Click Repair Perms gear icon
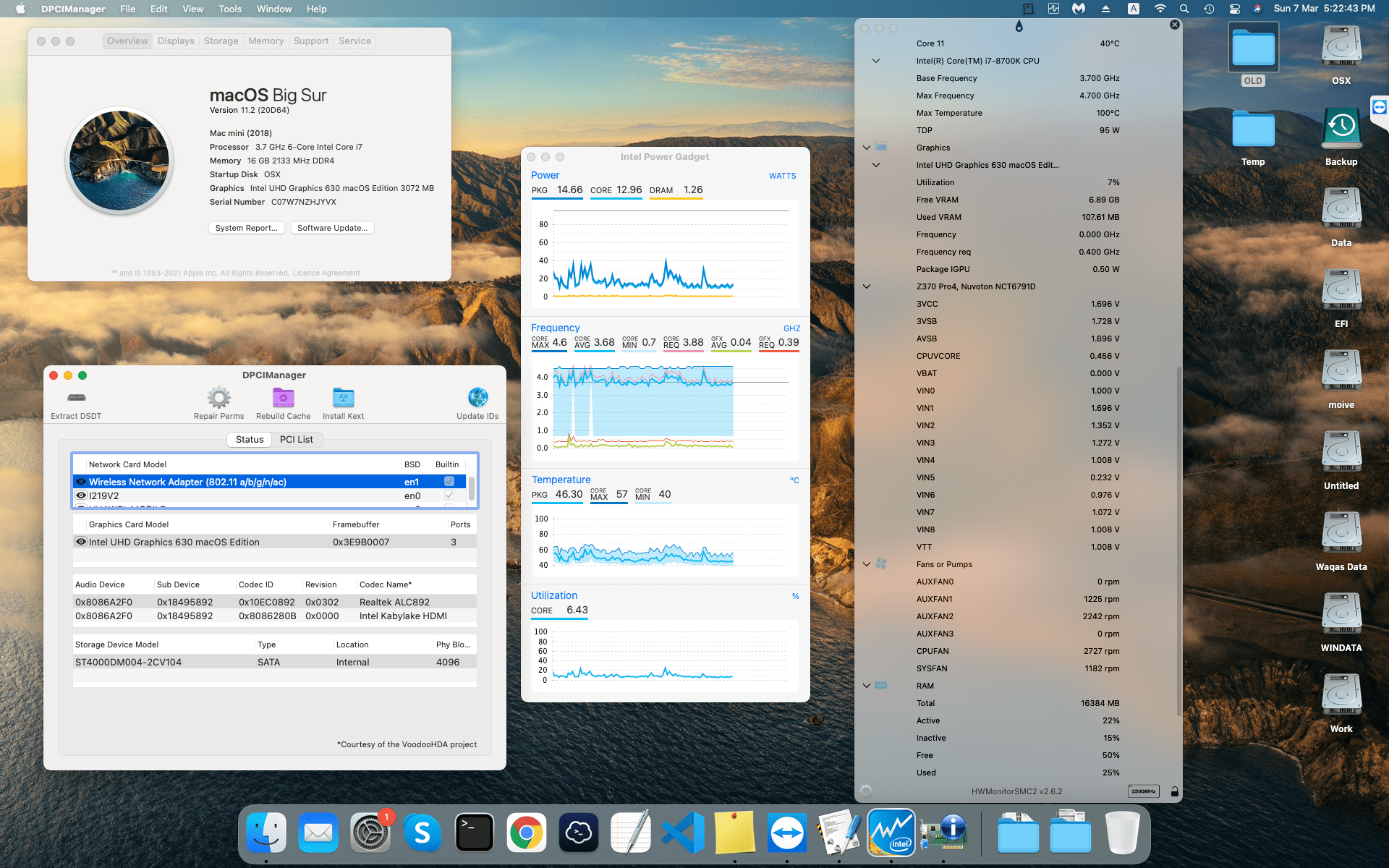Viewport: 1389px width, 868px height. [x=218, y=398]
